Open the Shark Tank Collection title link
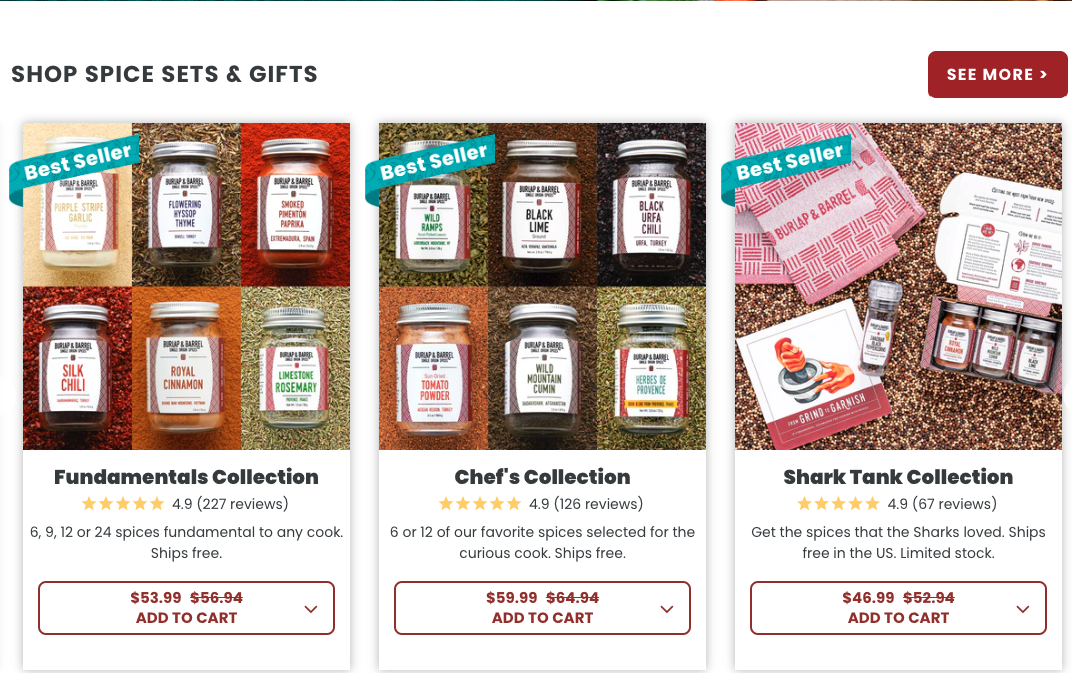 898,477
